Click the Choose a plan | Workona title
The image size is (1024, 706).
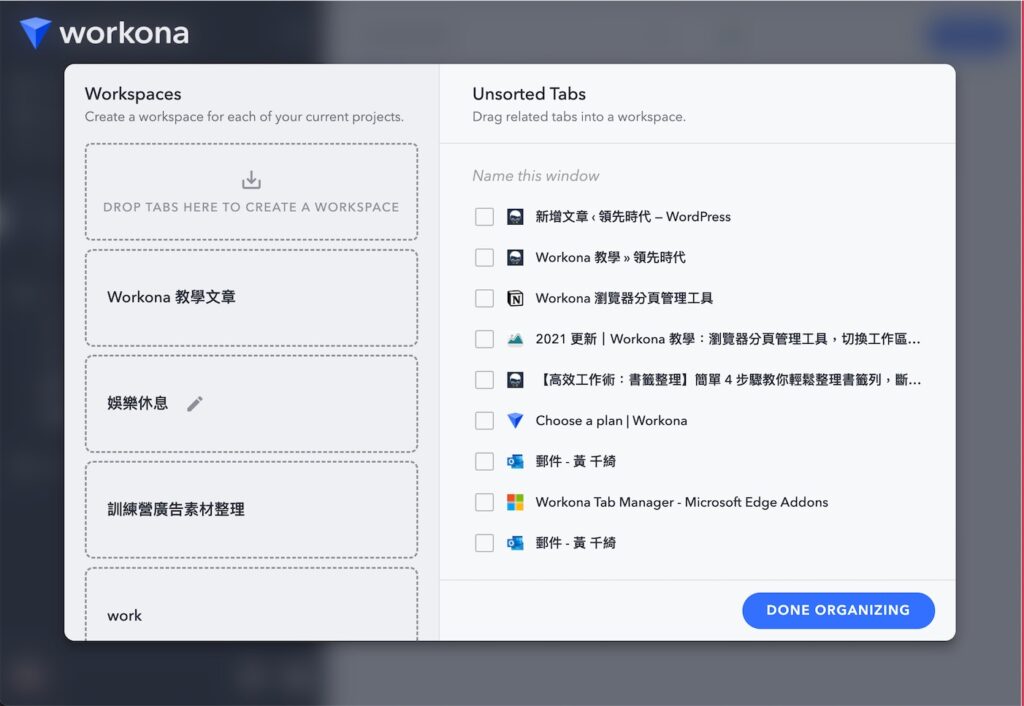point(611,421)
